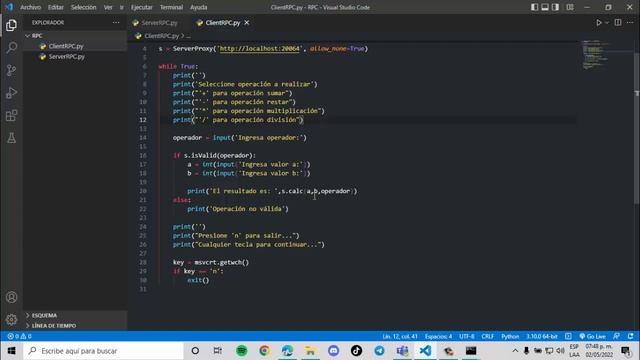This screenshot has height=360, width=640.
Task: Open the Ejecutar menu
Action: (x=142, y=7)
